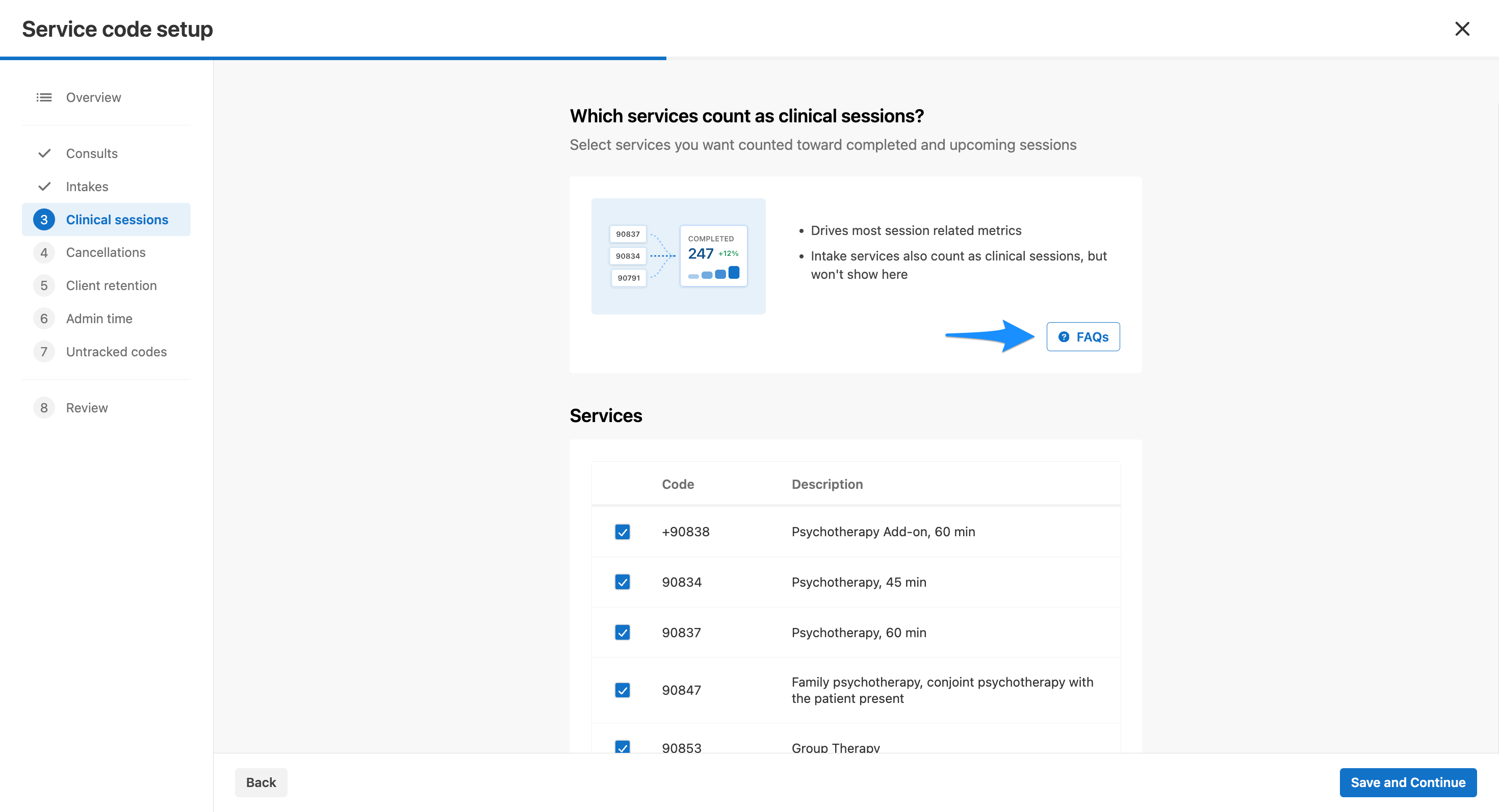Click the Description column header
This screenshot has width=1499, height=812.
[x=827, y=484]
